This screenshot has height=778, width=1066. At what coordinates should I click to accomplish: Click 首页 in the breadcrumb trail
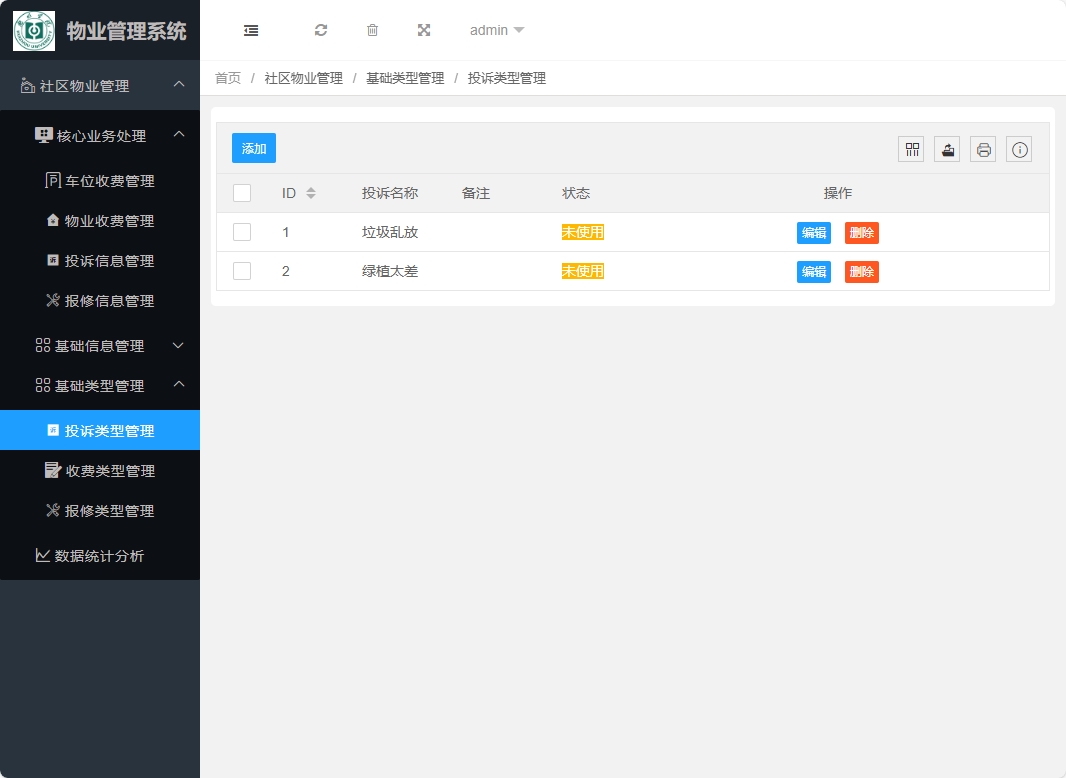(227, 77)
